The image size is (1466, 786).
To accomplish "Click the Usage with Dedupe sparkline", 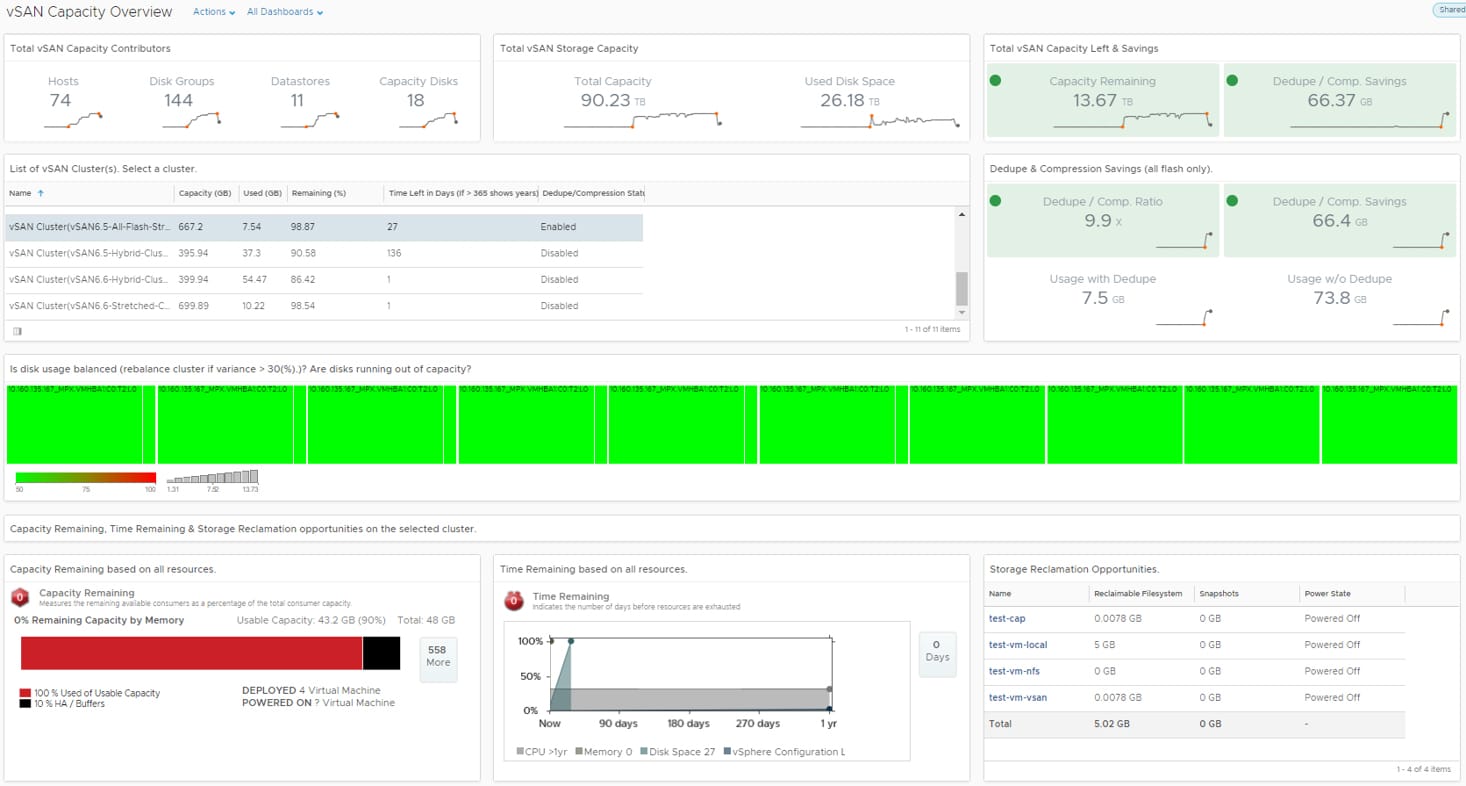I will (1184, 318).
